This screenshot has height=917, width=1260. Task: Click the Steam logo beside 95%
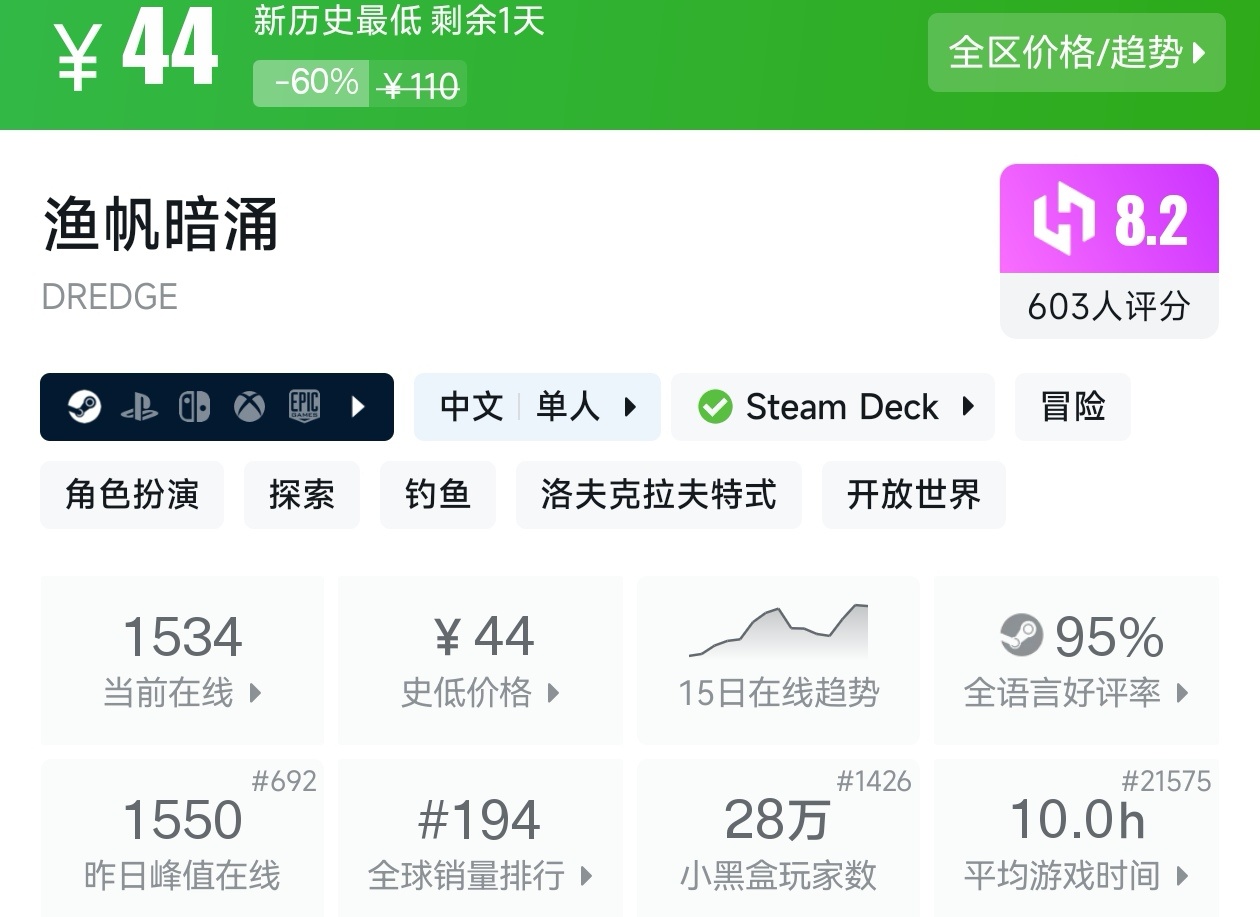pyautogui.click(x=1021, y=634)
